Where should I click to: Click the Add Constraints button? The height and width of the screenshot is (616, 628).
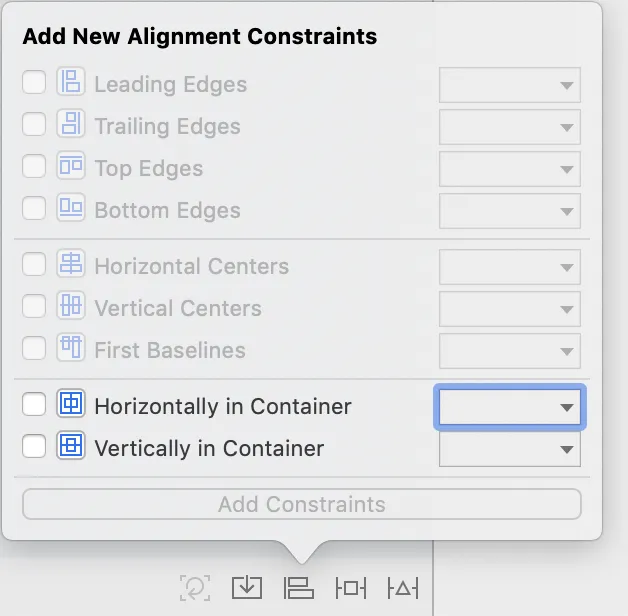click(301, 504)
